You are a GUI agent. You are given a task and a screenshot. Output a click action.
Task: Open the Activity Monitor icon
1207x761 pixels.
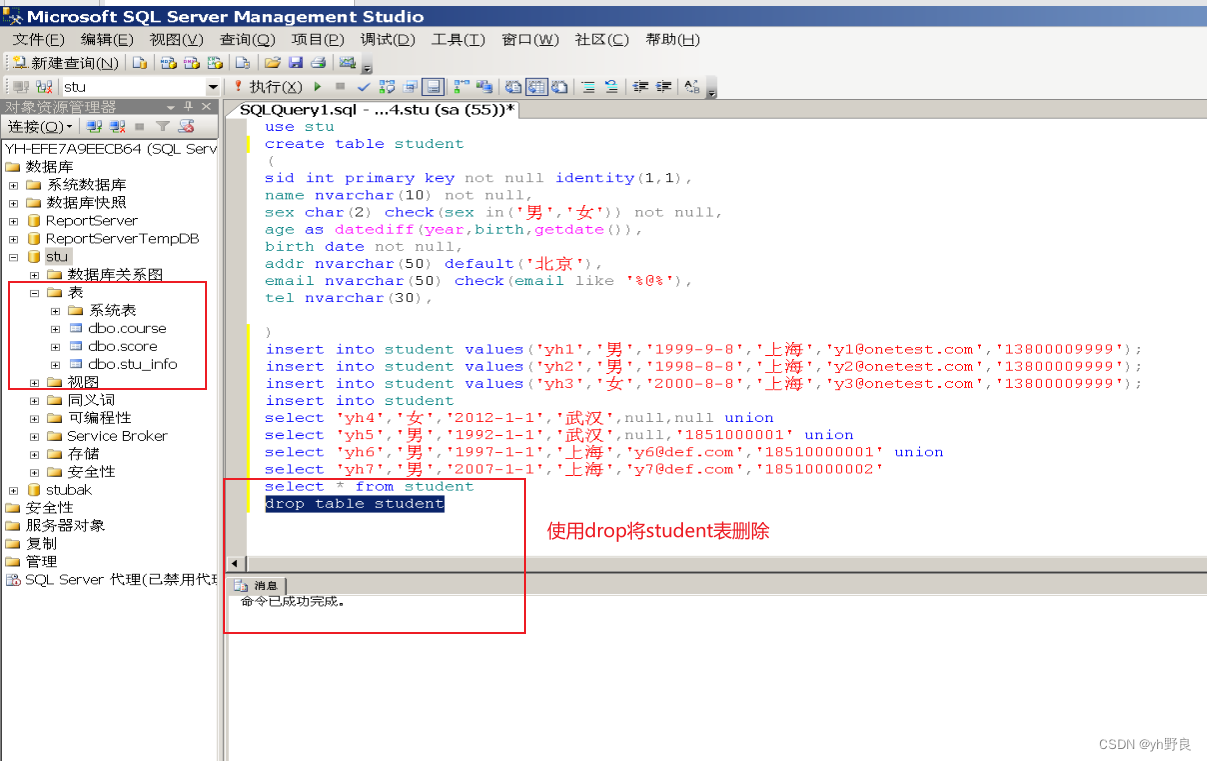tap(347, 62)
